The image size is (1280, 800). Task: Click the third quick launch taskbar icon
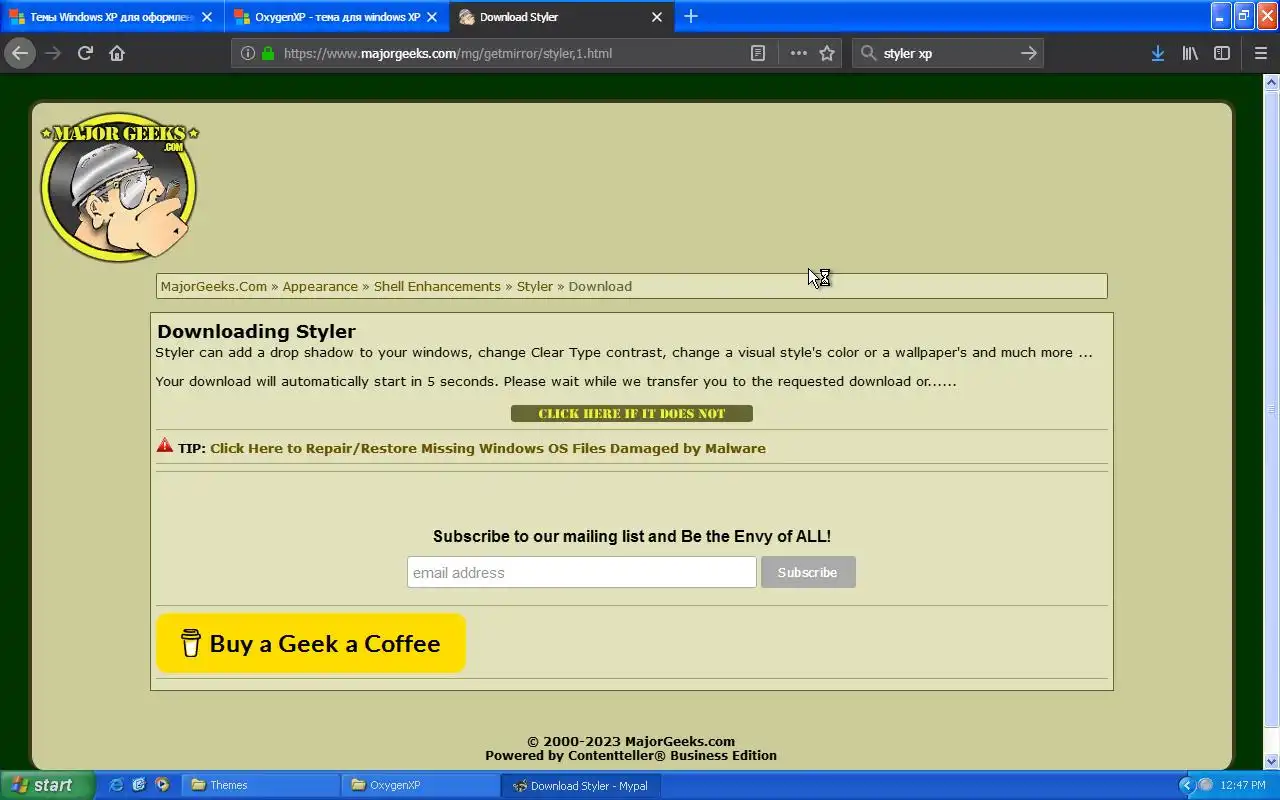click(x=162, y=785)
